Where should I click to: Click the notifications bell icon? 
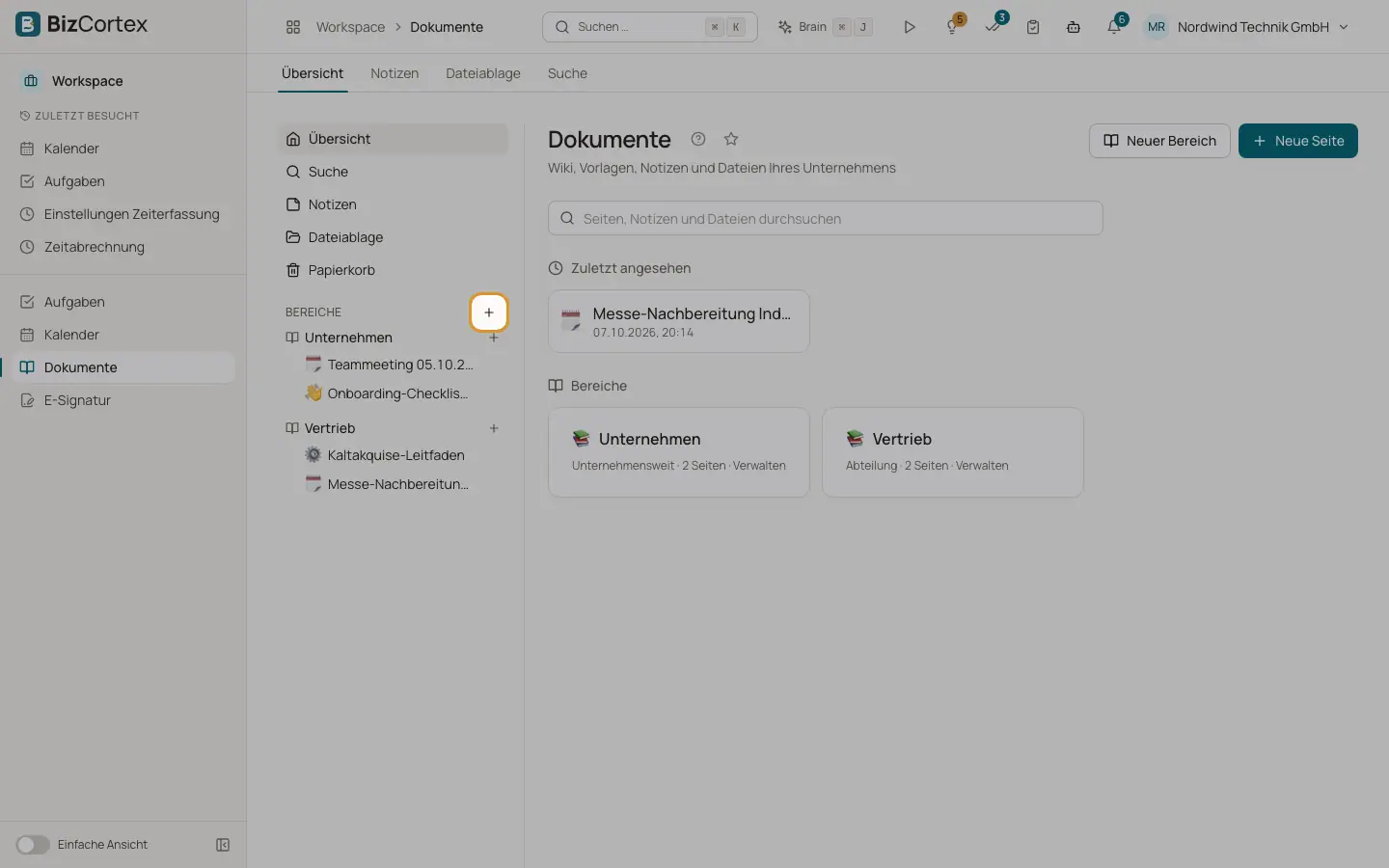click(x=1114, y=27)
